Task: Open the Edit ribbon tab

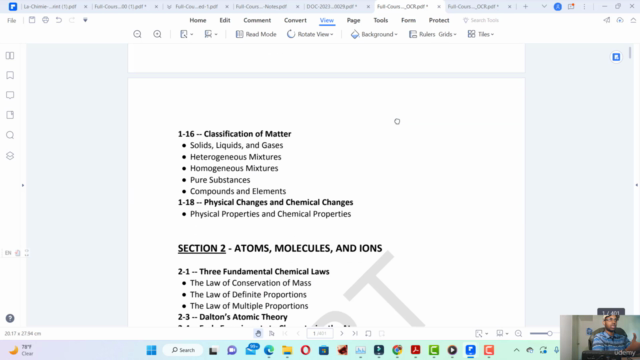Action: [x=225, y=20]
